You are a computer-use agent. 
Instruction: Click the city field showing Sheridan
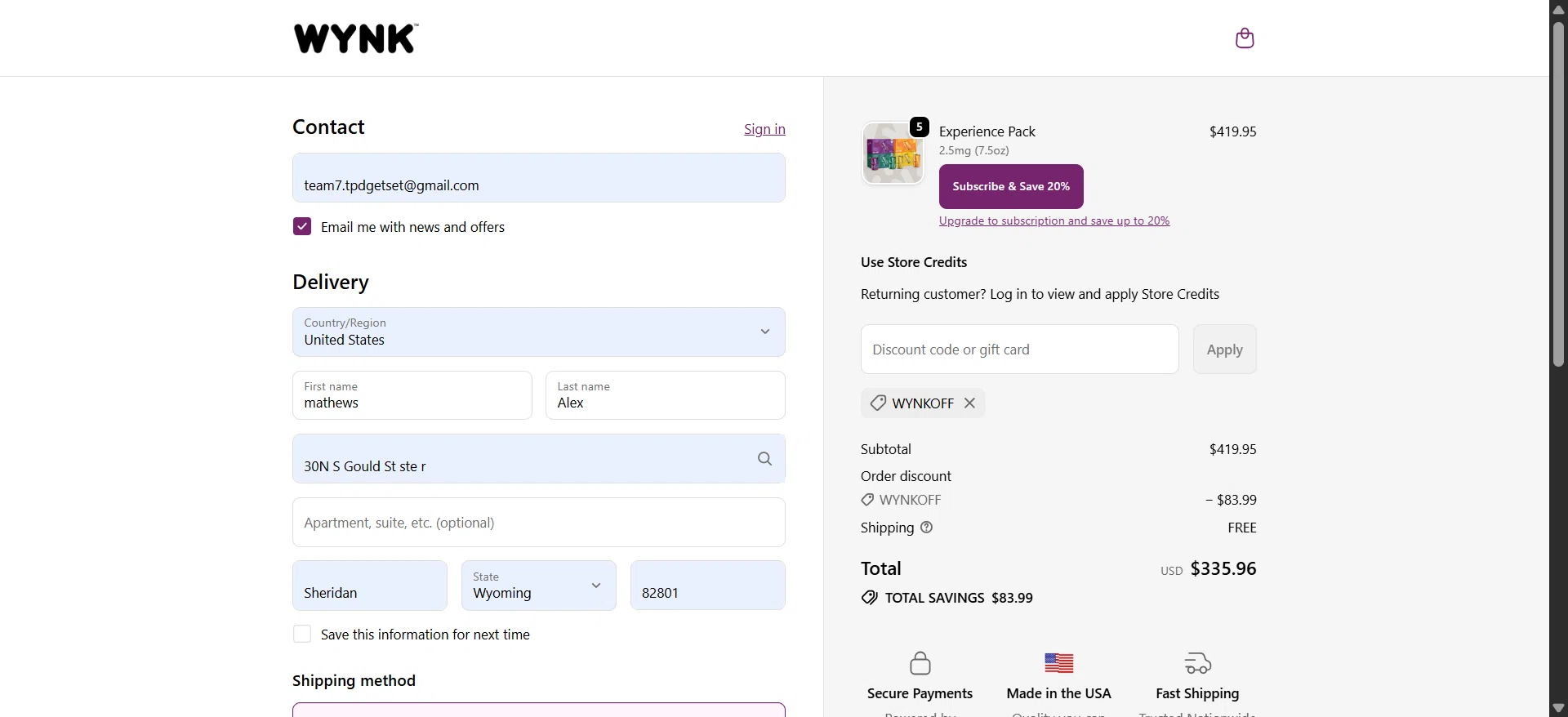(x=370, y=585)
